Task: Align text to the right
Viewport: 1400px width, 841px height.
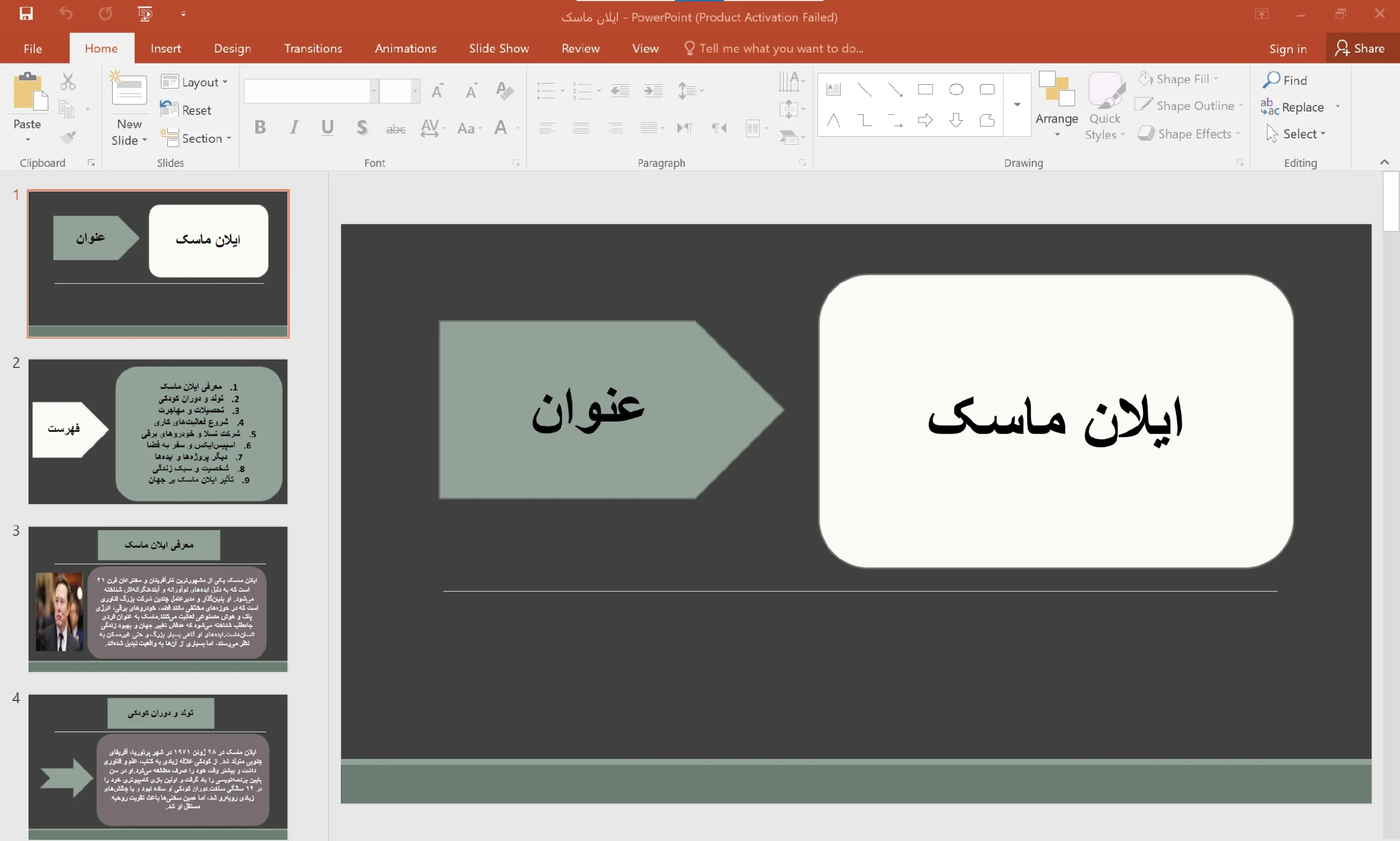Action: coord(615,128)
